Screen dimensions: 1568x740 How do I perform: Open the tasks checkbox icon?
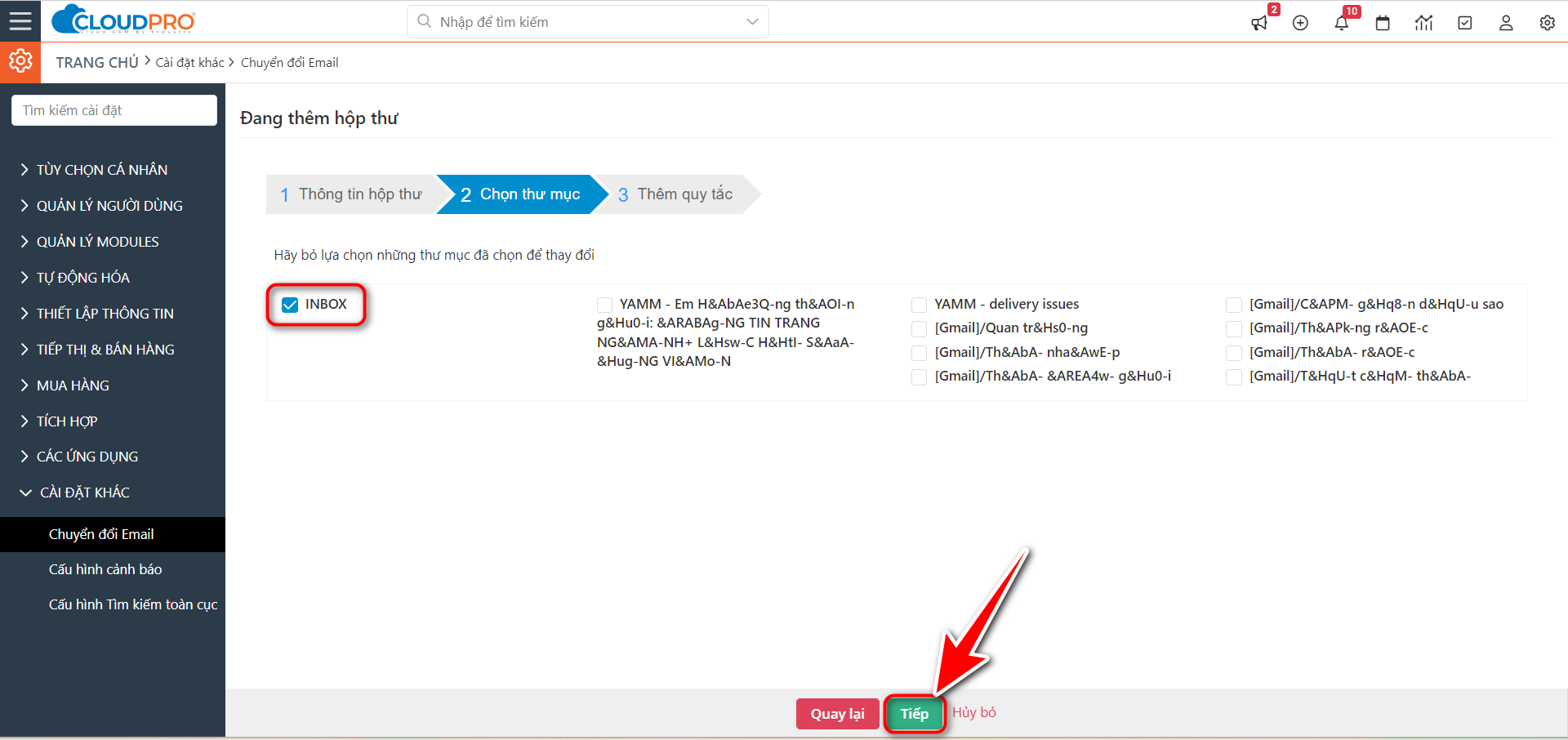(x=1465, y=23)
